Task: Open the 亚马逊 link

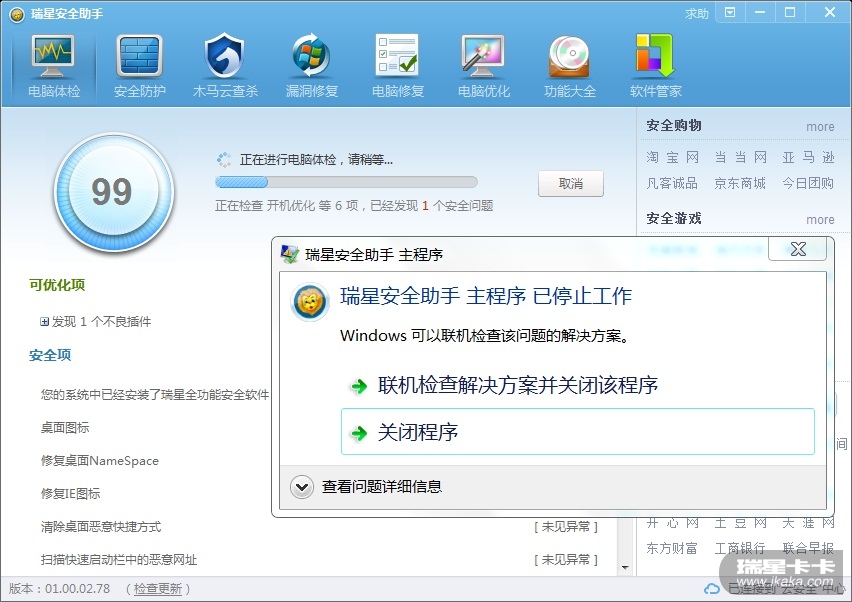Action: [808, 158]
